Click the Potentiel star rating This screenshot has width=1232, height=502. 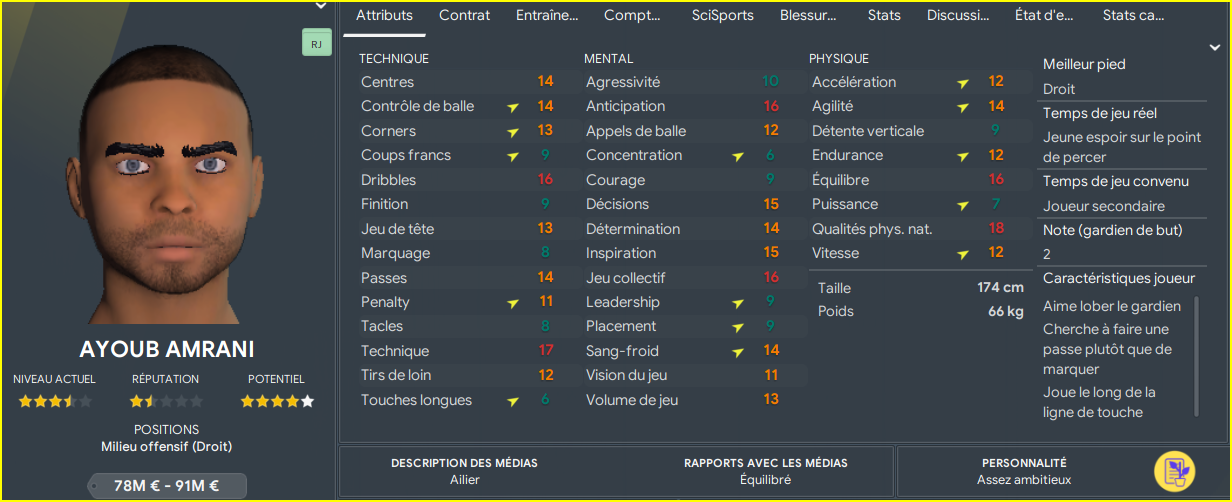coord(277,401)
